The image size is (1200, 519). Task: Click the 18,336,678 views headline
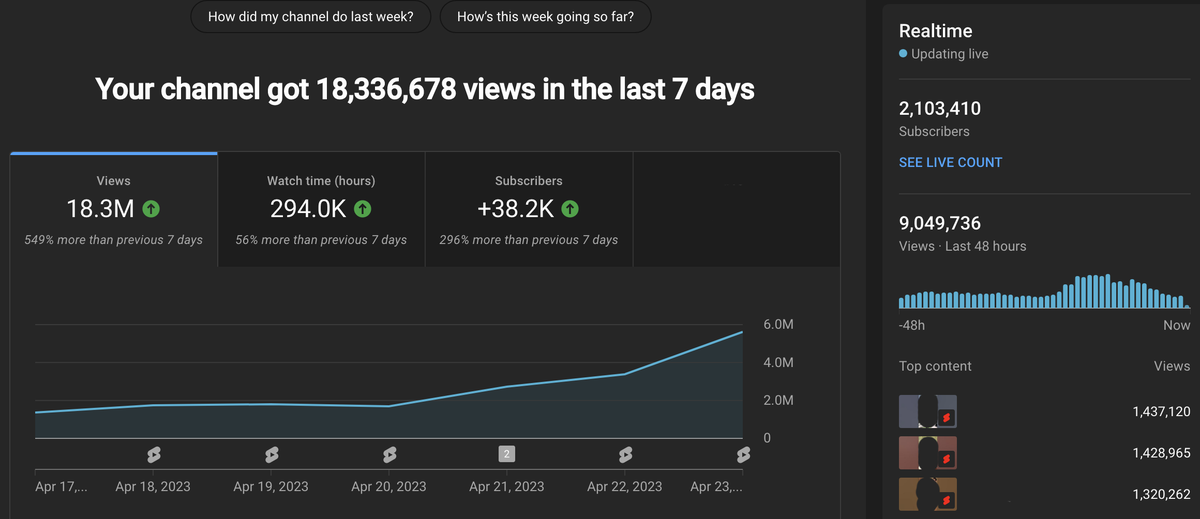tap(425, 90)
